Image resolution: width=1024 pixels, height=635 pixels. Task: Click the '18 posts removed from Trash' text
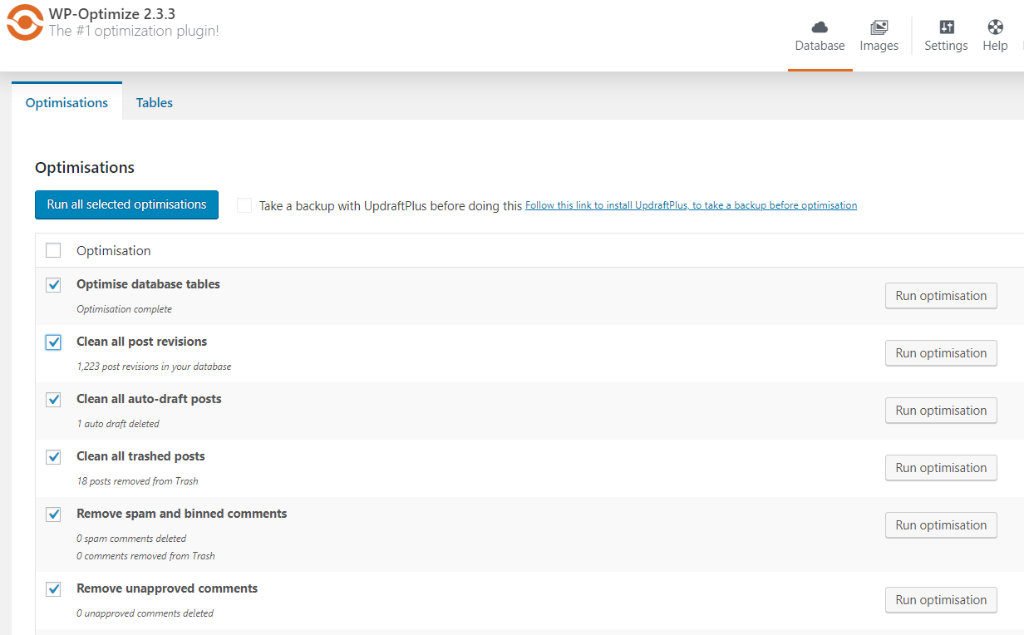(137, 481)
